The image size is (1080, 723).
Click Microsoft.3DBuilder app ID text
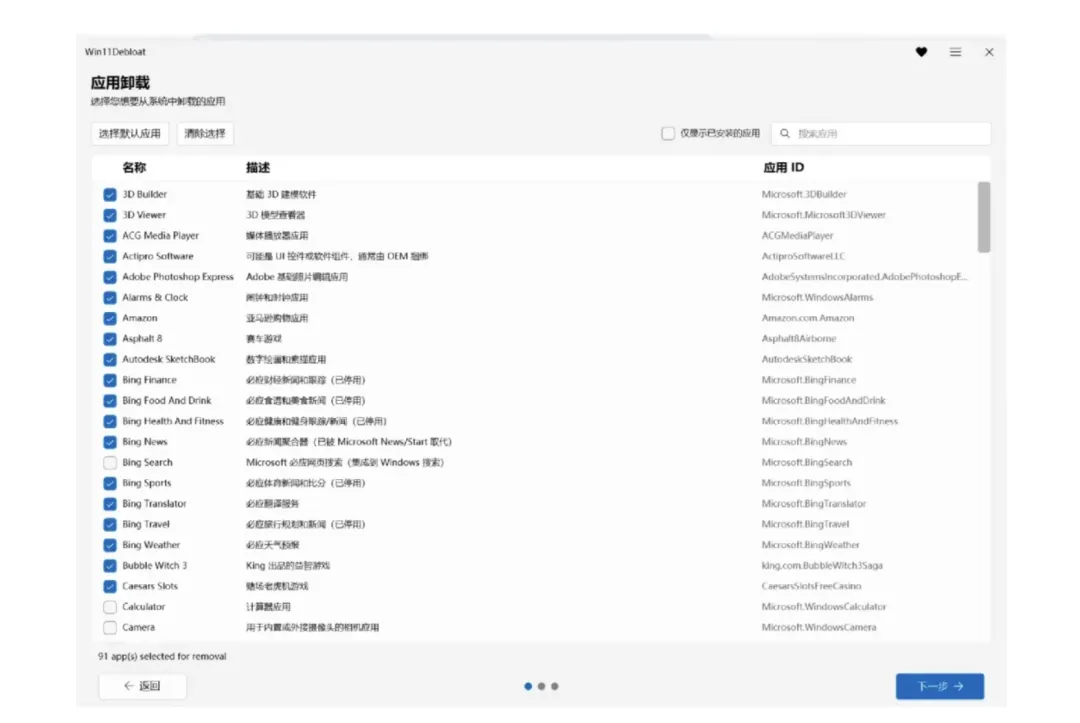(x=804, y=194)
